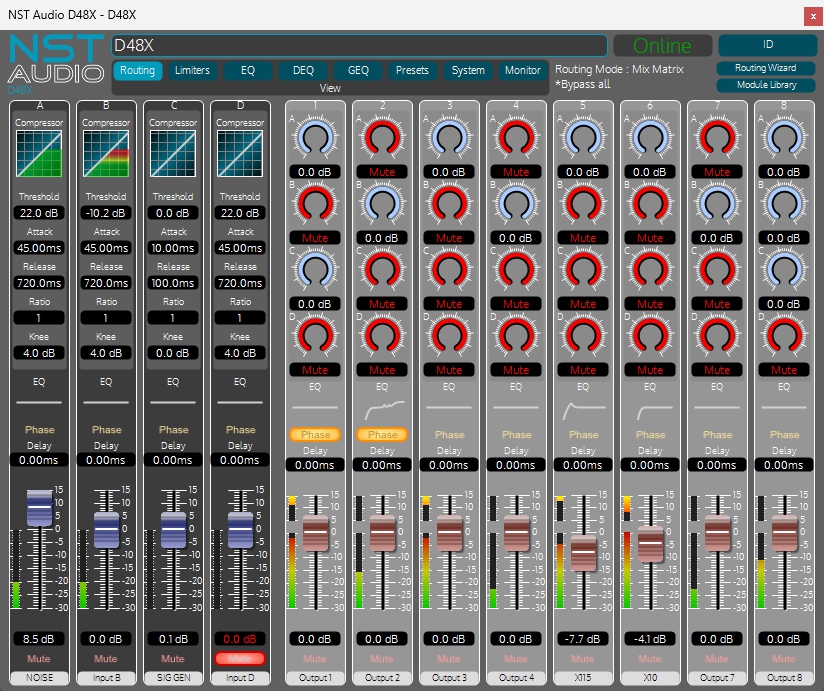Click Output 7 matrix knob B
Viewport: 824px width, 691px height.
(717, 204)
